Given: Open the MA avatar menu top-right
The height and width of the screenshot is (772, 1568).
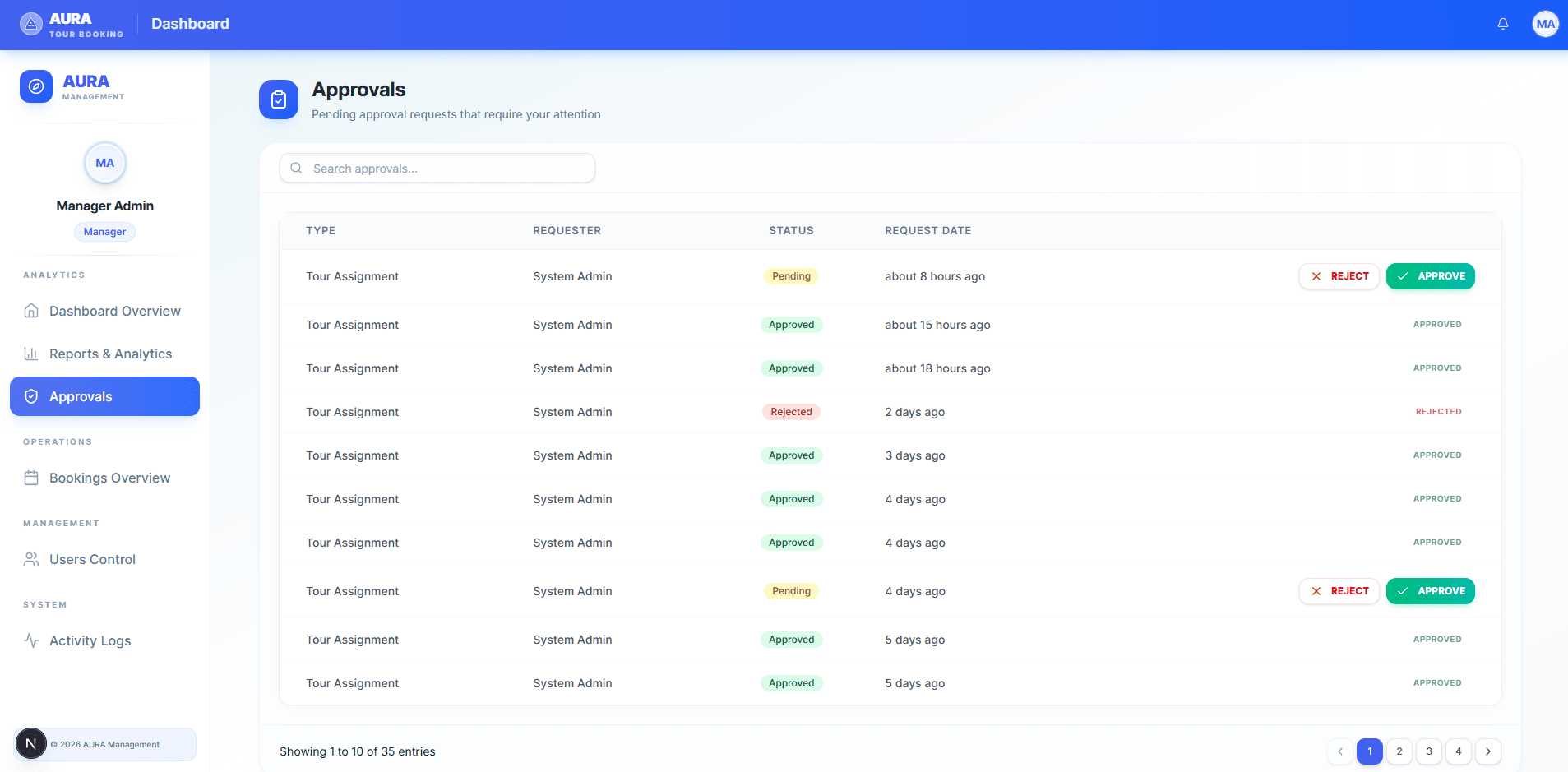Looking at the screenshot, I should point(1545,23).
